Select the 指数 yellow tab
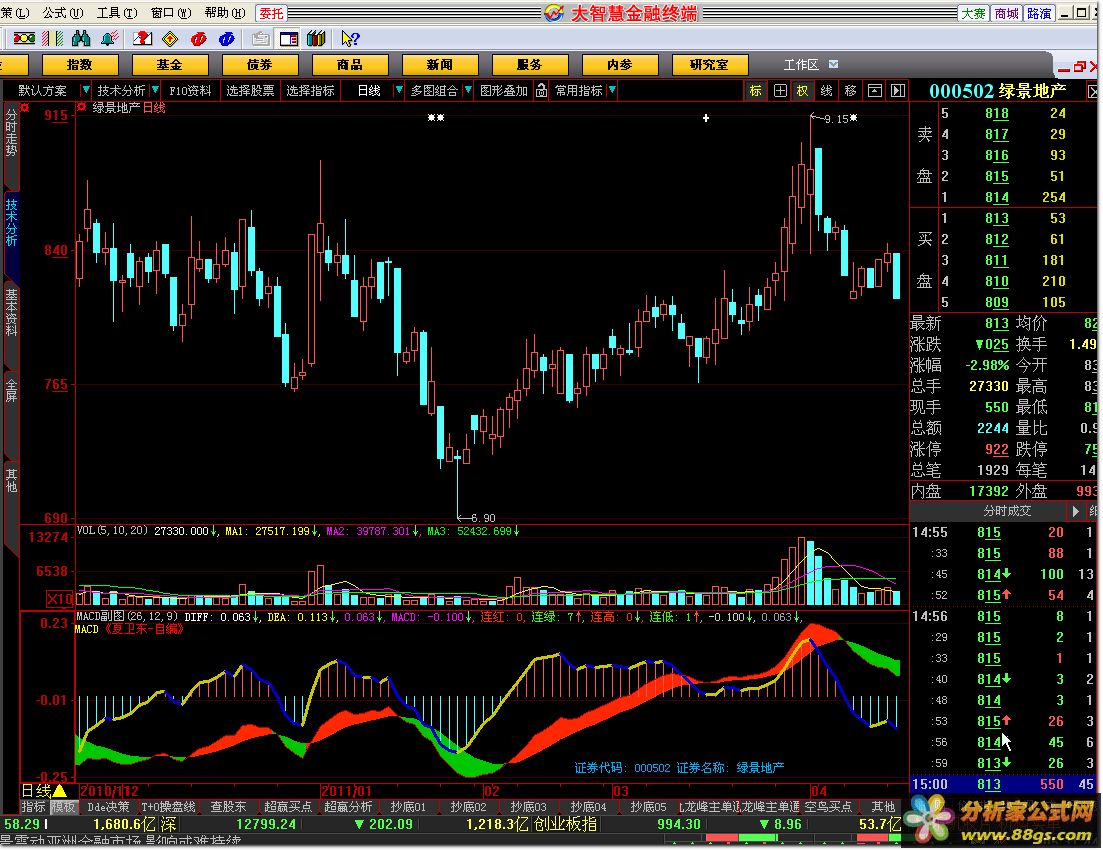 click(79, 65)
